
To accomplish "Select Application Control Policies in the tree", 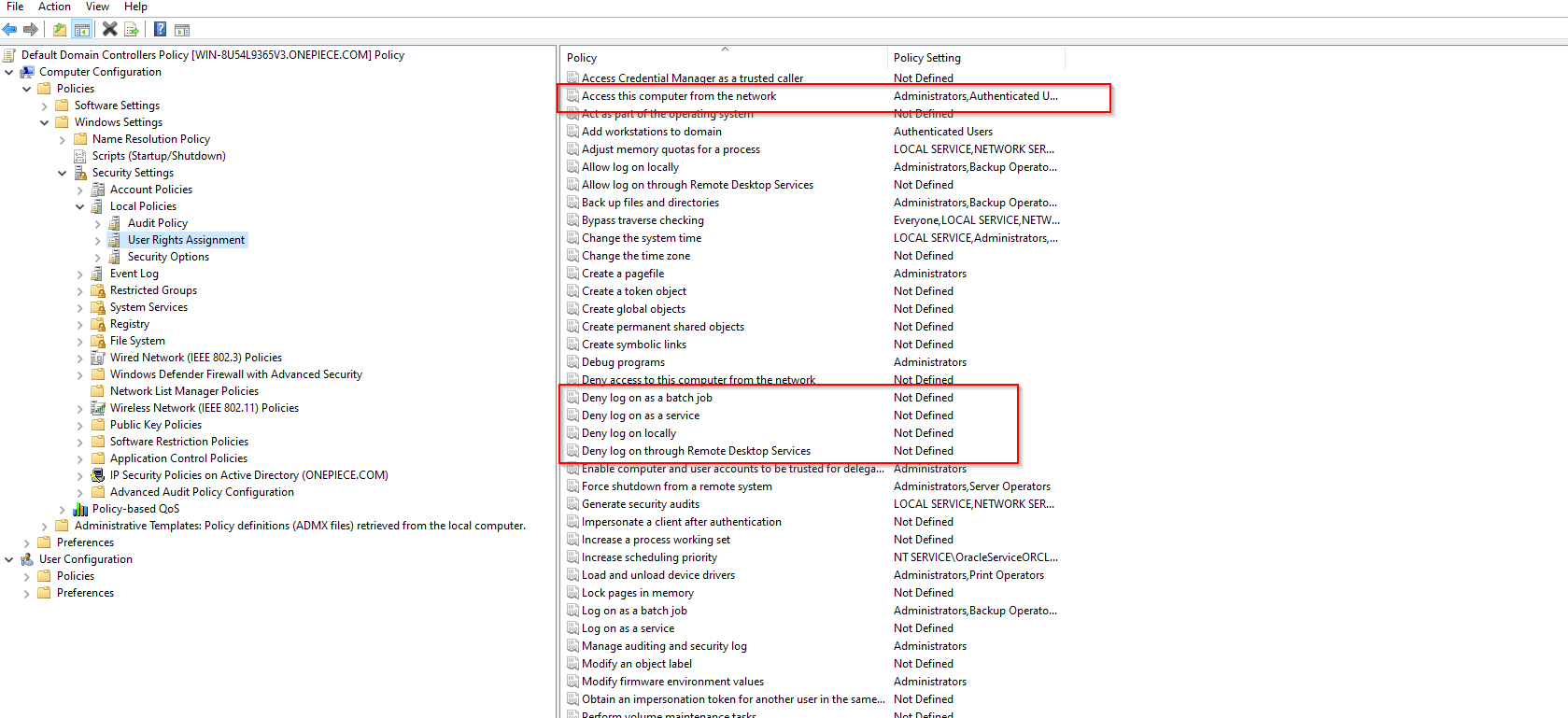I will [178, 458].
